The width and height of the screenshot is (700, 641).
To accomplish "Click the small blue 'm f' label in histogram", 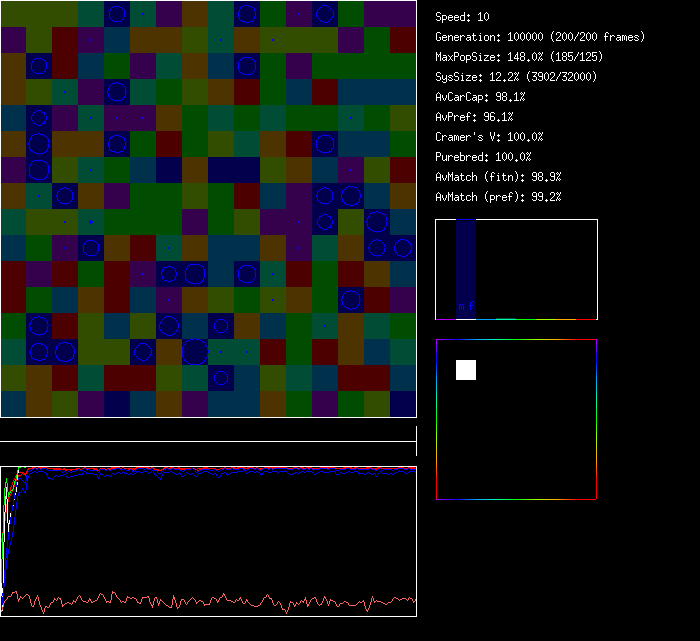I will click(x=465, y=306).
